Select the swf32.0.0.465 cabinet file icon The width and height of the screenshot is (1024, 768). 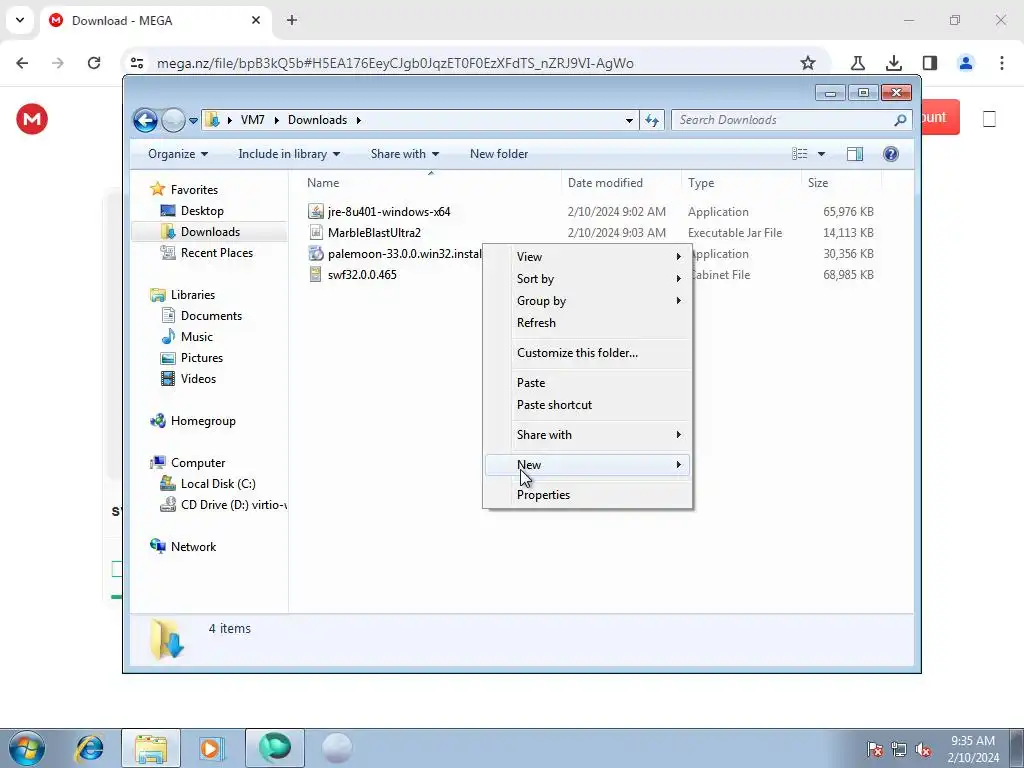tap(316, 274)
